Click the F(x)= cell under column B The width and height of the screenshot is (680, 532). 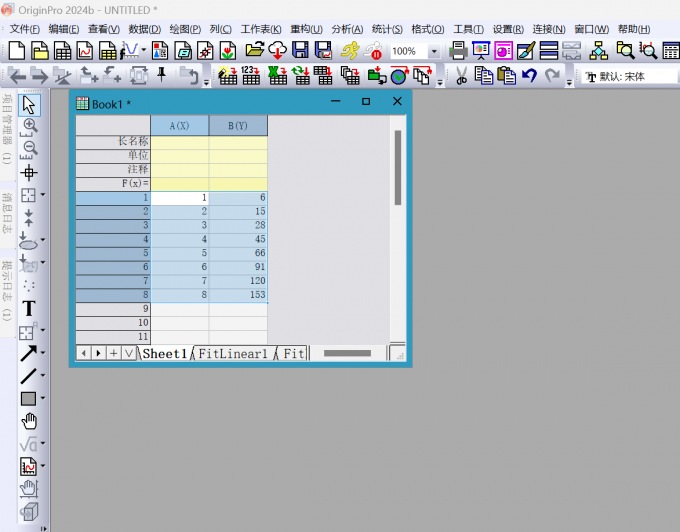(238, 184)
